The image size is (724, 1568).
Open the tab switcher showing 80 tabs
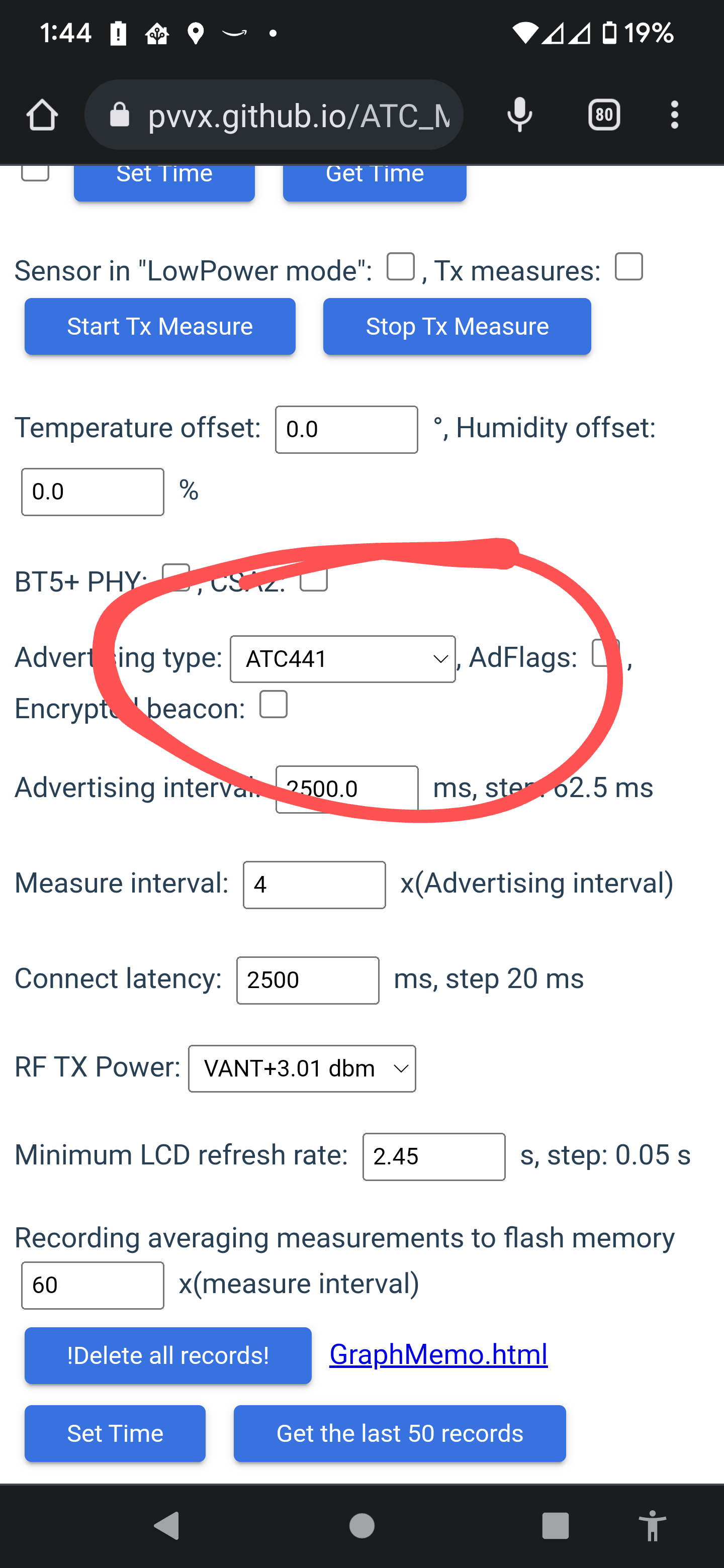click(603, 115)
